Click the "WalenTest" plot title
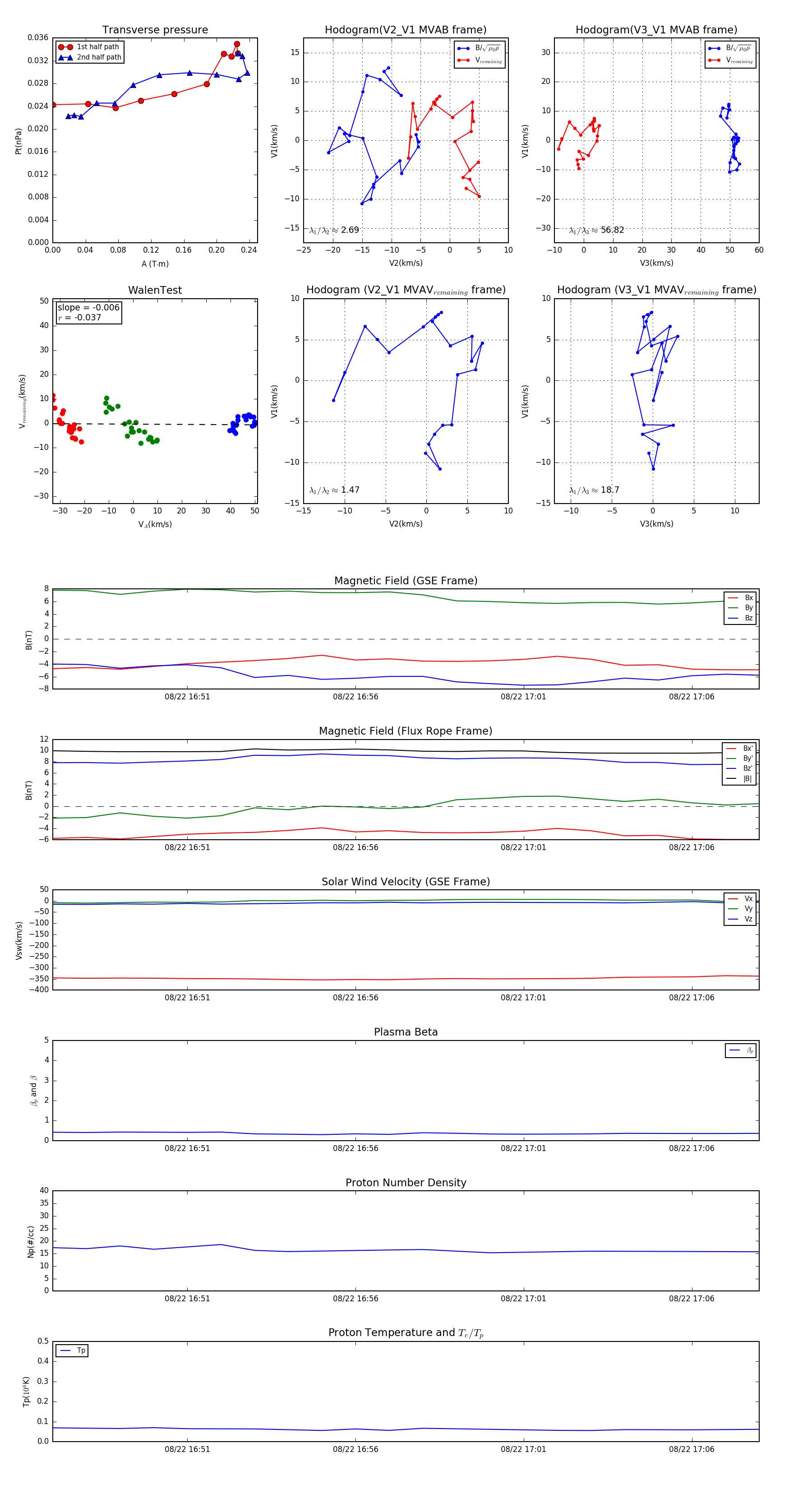The image size is (812, 1489). 155,290
